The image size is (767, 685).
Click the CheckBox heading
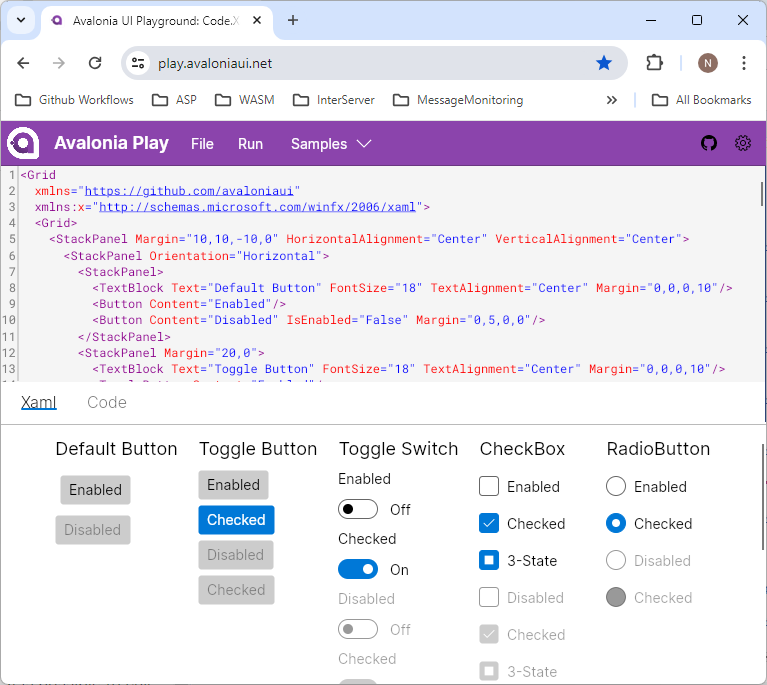[522, 449]
